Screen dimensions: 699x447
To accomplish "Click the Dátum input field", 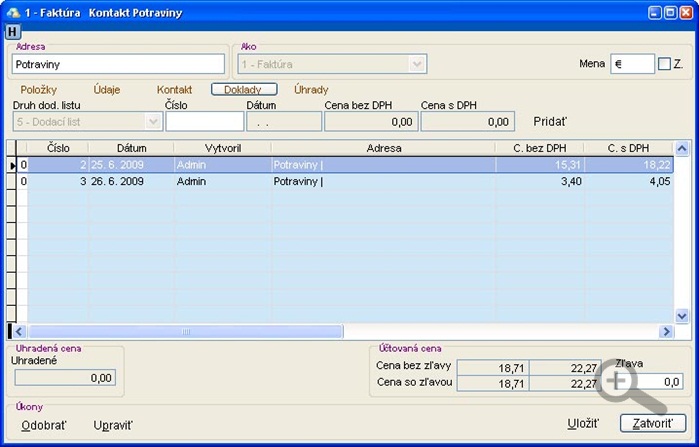I will click(284, 122).
